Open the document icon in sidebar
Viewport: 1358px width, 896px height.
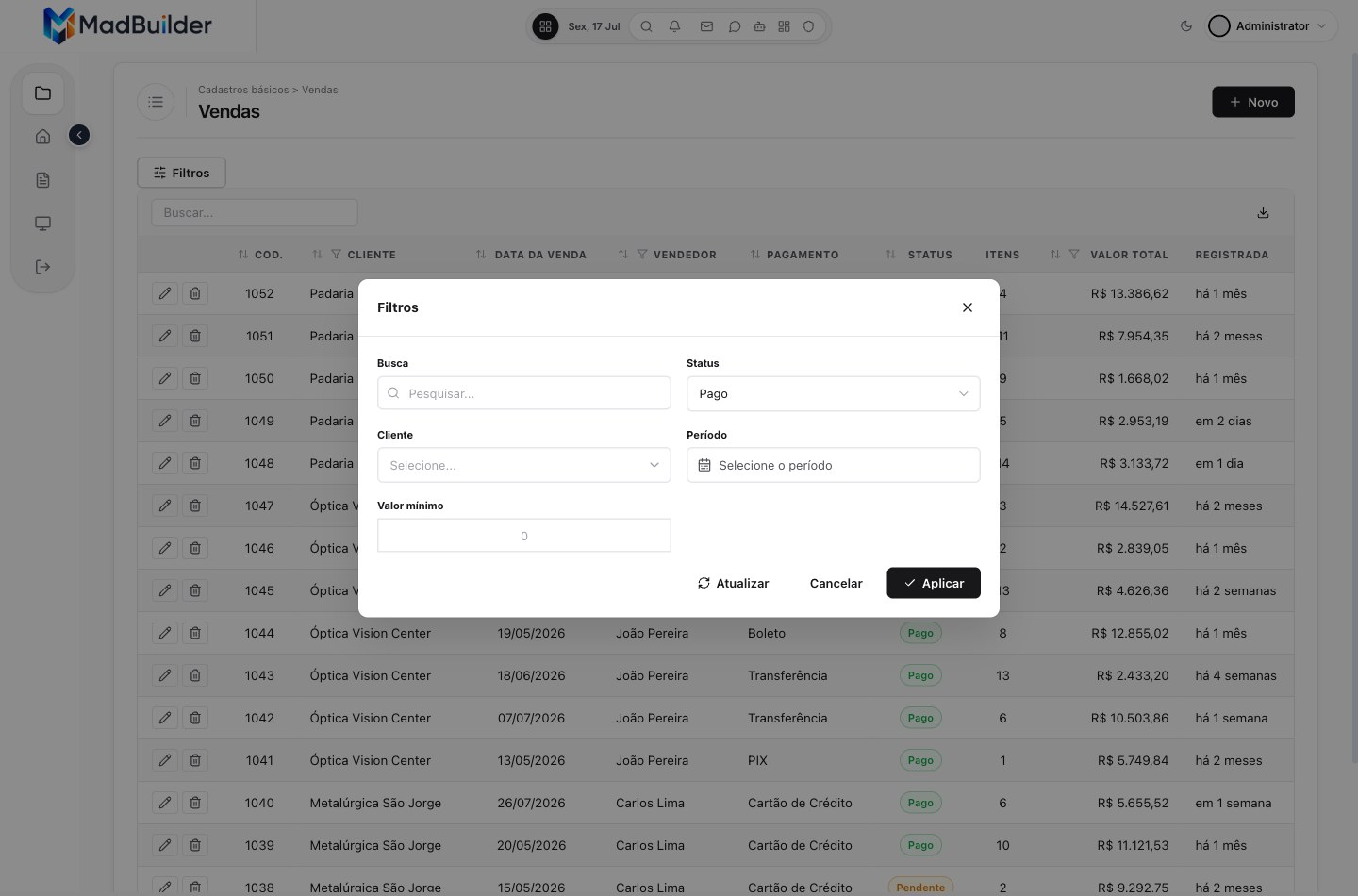click(x=42, y=180)
